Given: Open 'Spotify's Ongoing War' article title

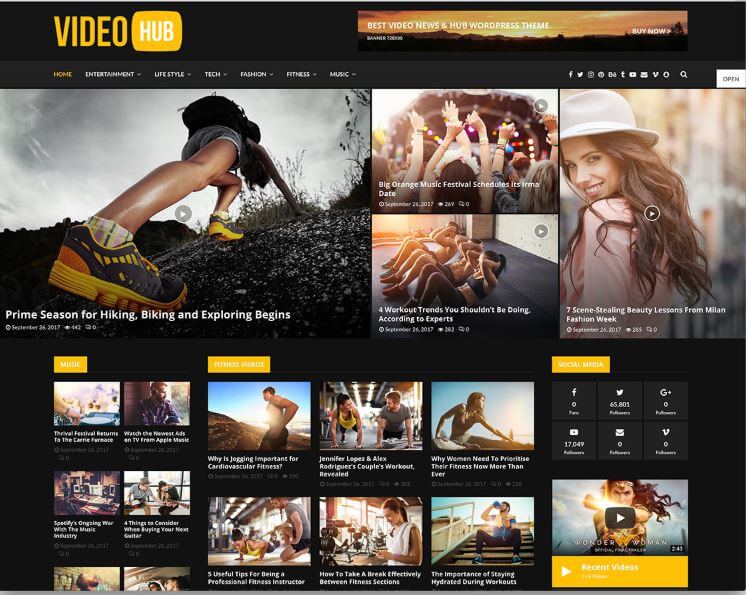Looking at the screenshot, I should [84, 529].
